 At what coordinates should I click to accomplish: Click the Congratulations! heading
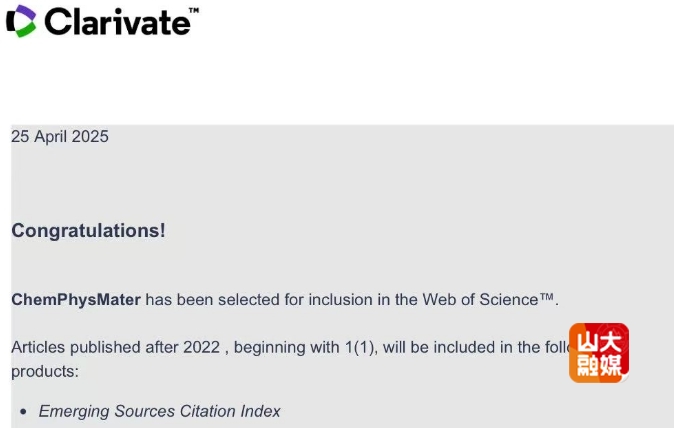[x=88, y=231]
